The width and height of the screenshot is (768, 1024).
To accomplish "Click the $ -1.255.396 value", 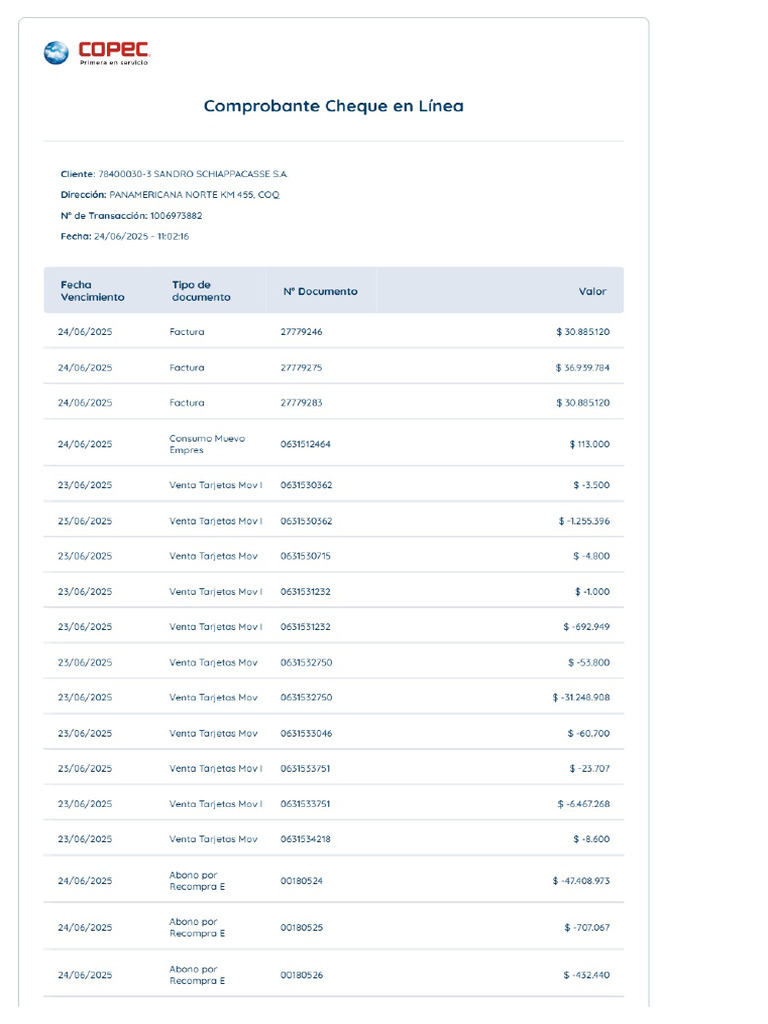I will (584, 521).
